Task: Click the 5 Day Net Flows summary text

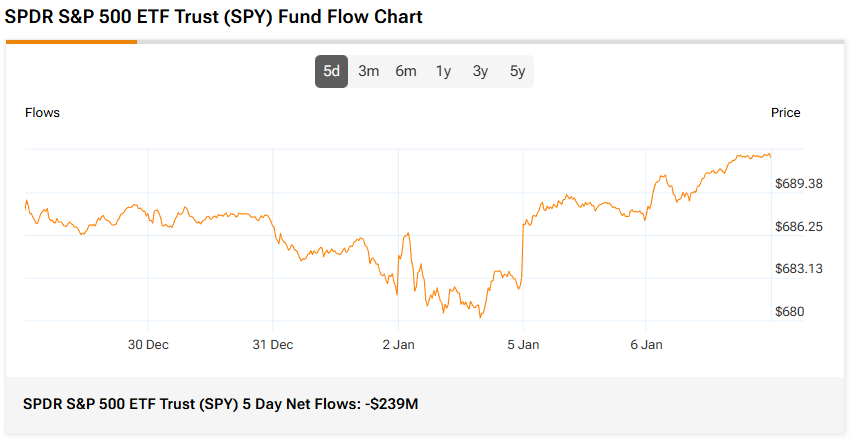Action: (x=220, y=403)
